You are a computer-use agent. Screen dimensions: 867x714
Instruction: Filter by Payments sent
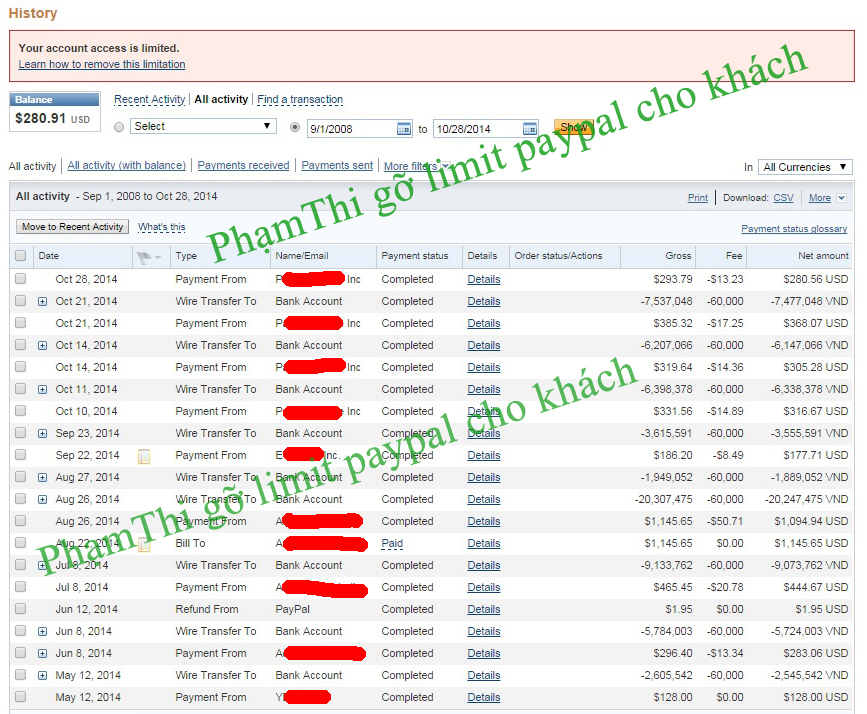pos(337,165)
